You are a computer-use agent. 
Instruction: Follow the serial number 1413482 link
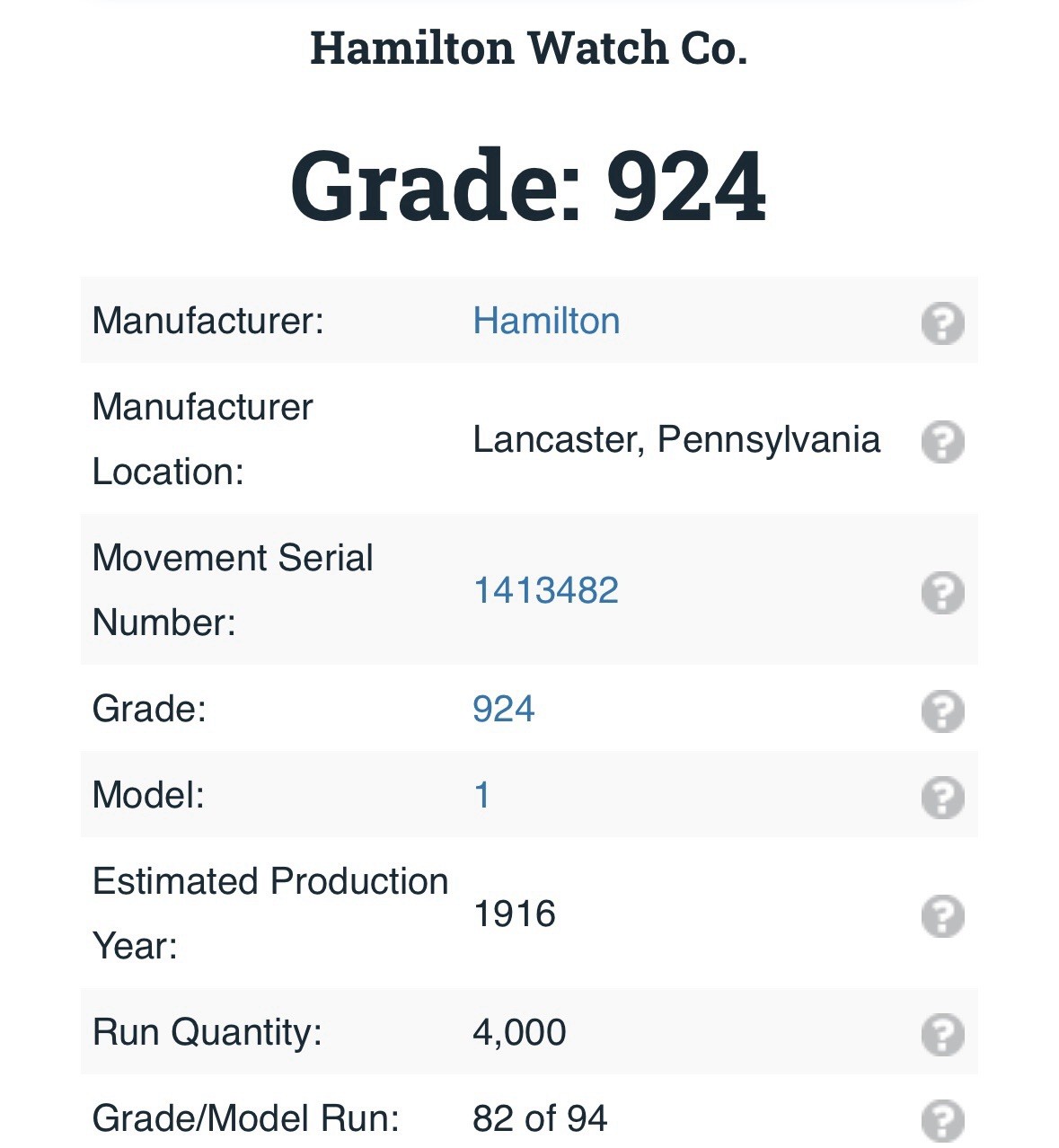[545, 590]
